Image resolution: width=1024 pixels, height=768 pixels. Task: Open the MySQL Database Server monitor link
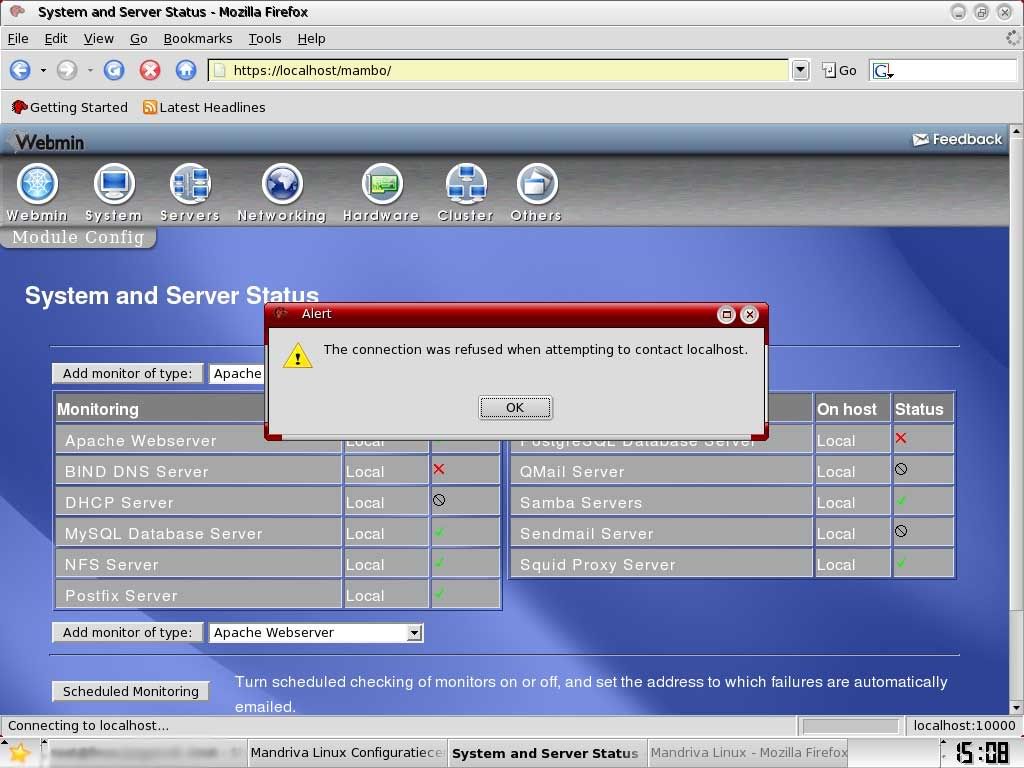coord(163,534)
